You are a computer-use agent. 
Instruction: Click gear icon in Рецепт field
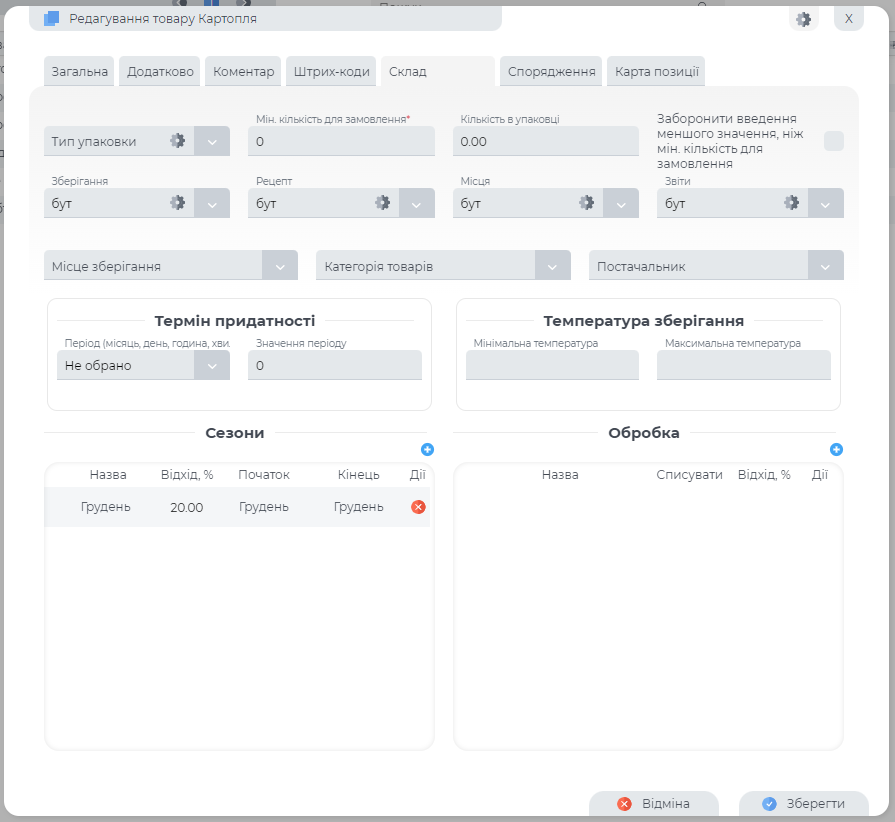coord(382,203)
